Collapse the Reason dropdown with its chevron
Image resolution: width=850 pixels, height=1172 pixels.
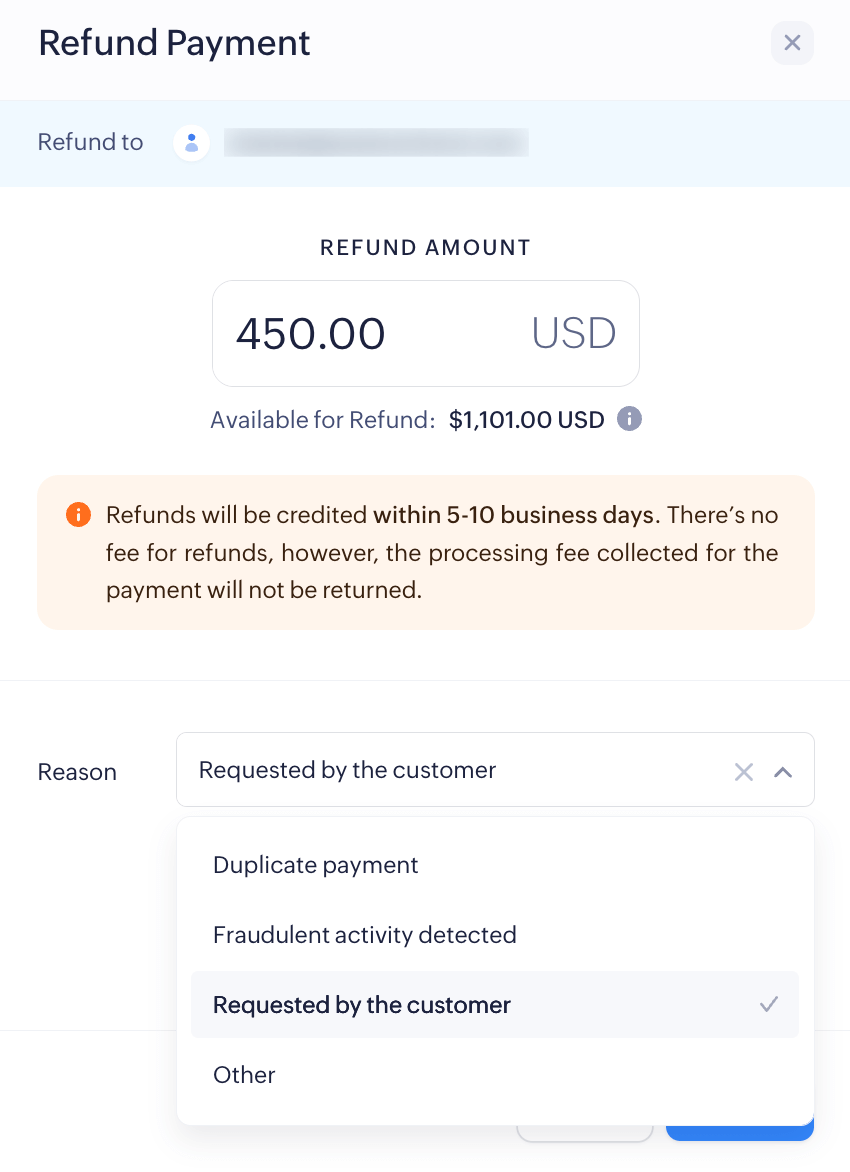(784, 770)
